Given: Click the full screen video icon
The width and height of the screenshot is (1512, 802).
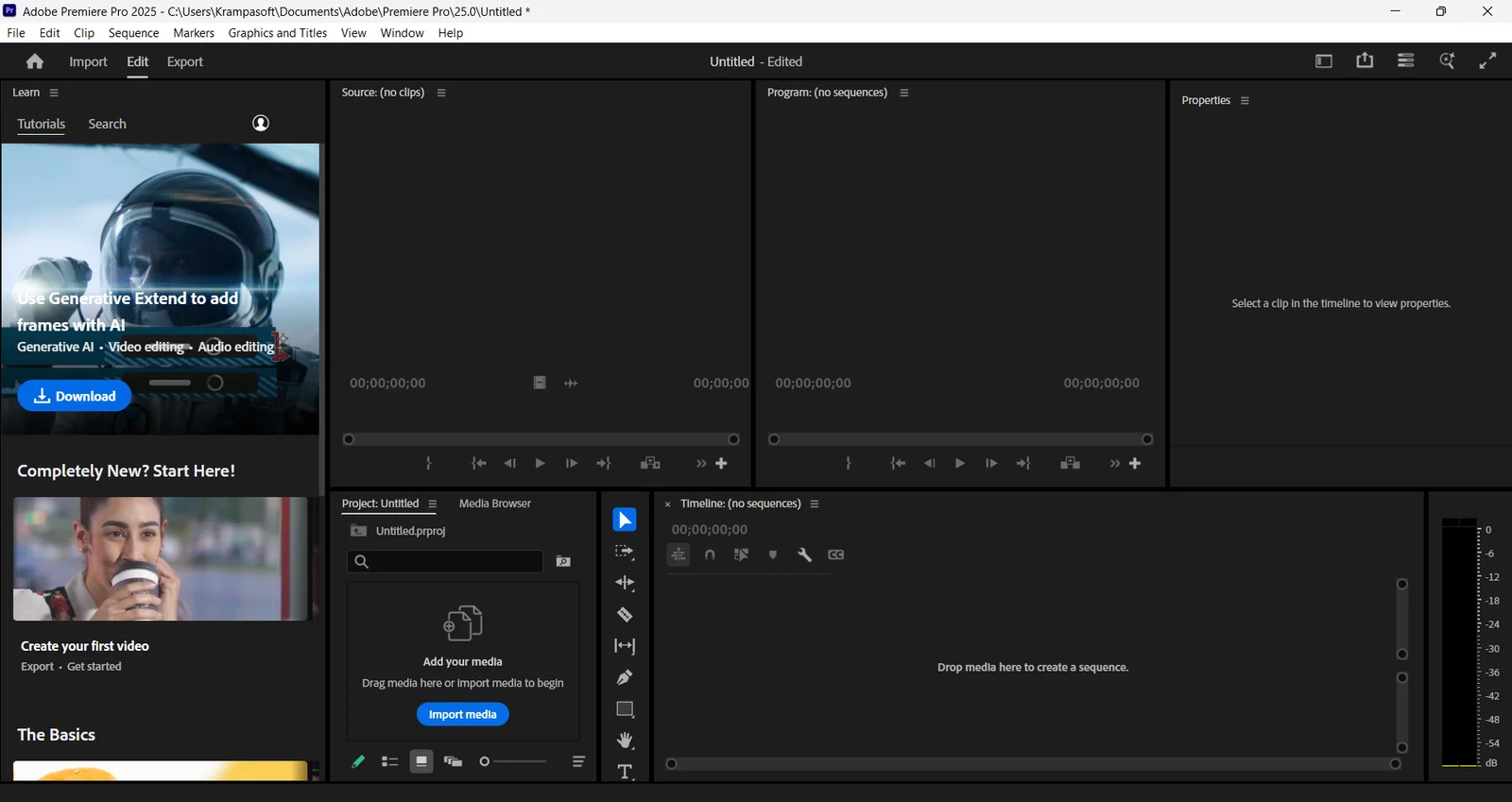Looking at the screenshot, I should tap(1487, 60).
